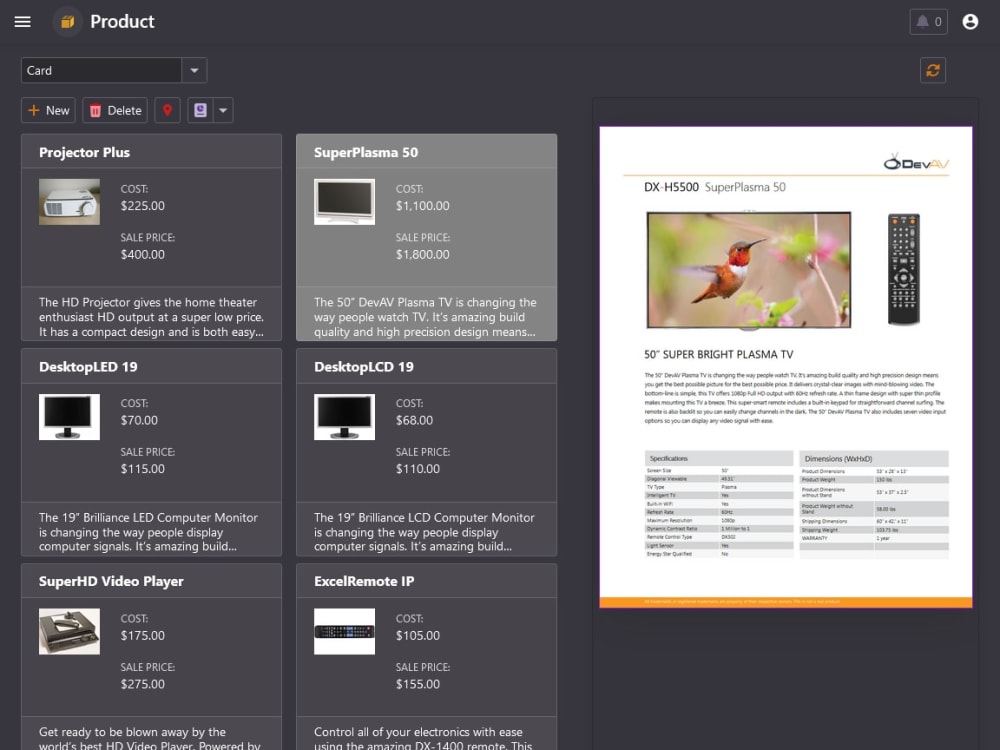Click the $275.00 sale price
Screen dimensions: 1000x750
click(142, 684)
